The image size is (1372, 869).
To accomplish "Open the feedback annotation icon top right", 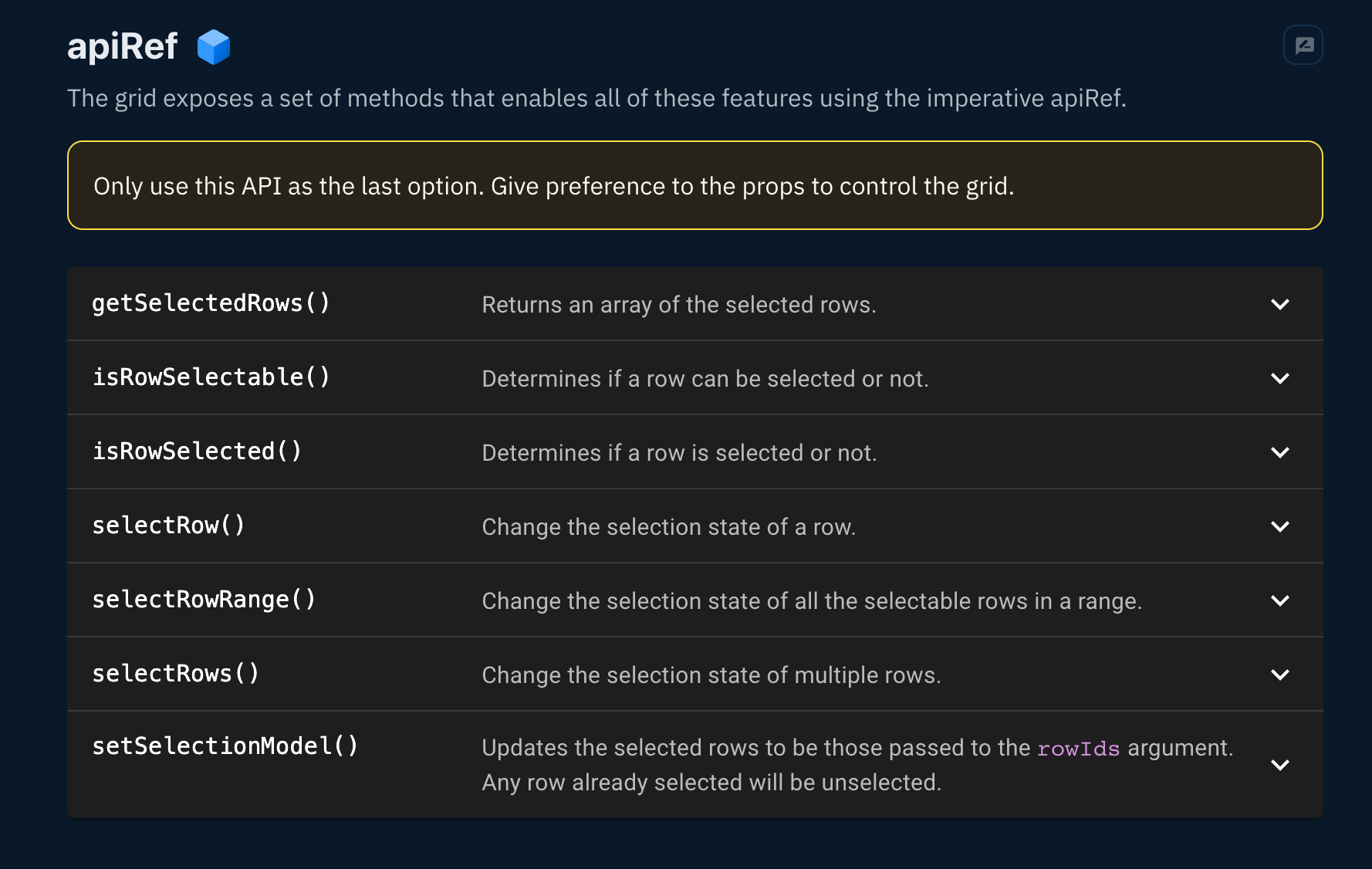I will pos(1303,44).
